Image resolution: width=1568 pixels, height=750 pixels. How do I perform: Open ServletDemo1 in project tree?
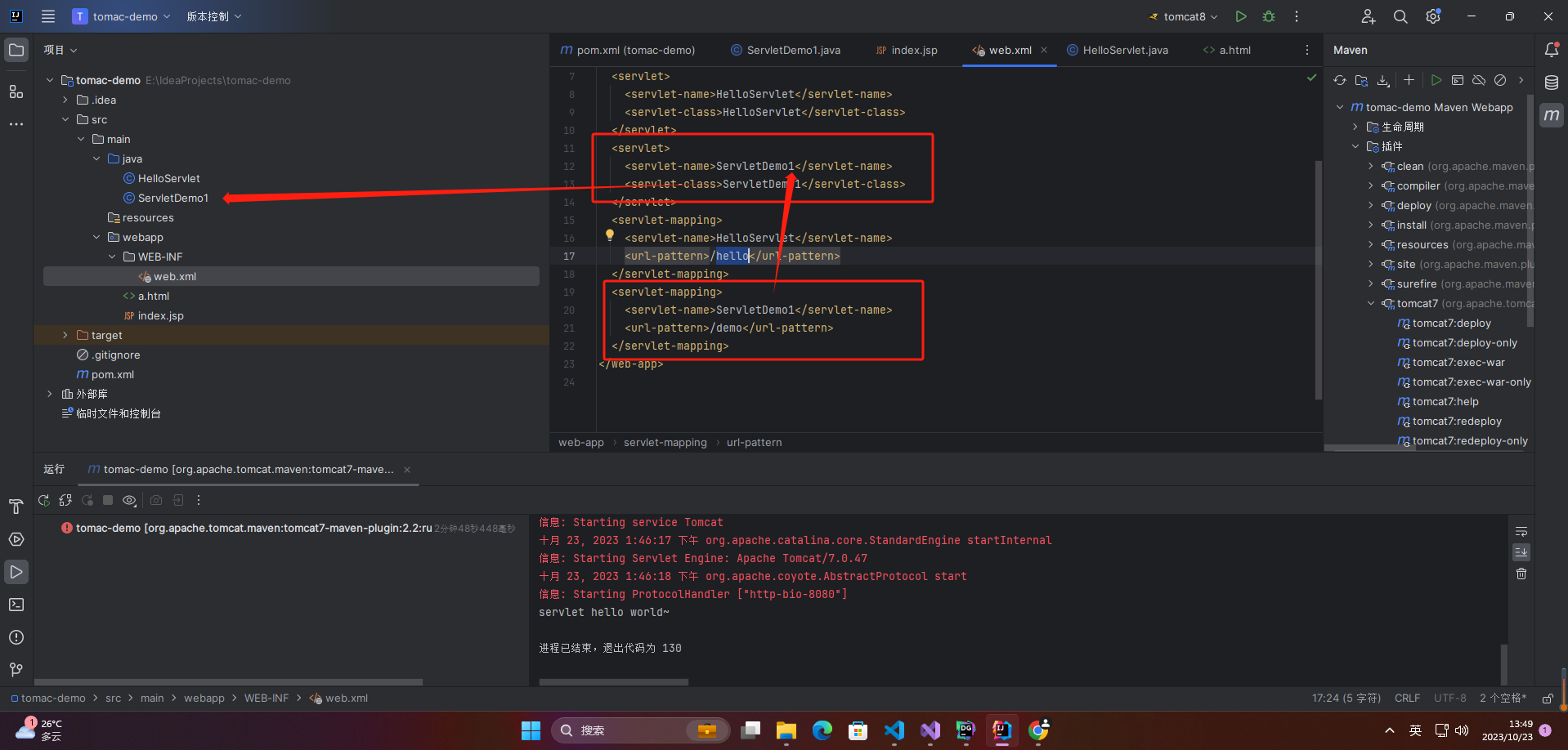[x=172, y=198]
